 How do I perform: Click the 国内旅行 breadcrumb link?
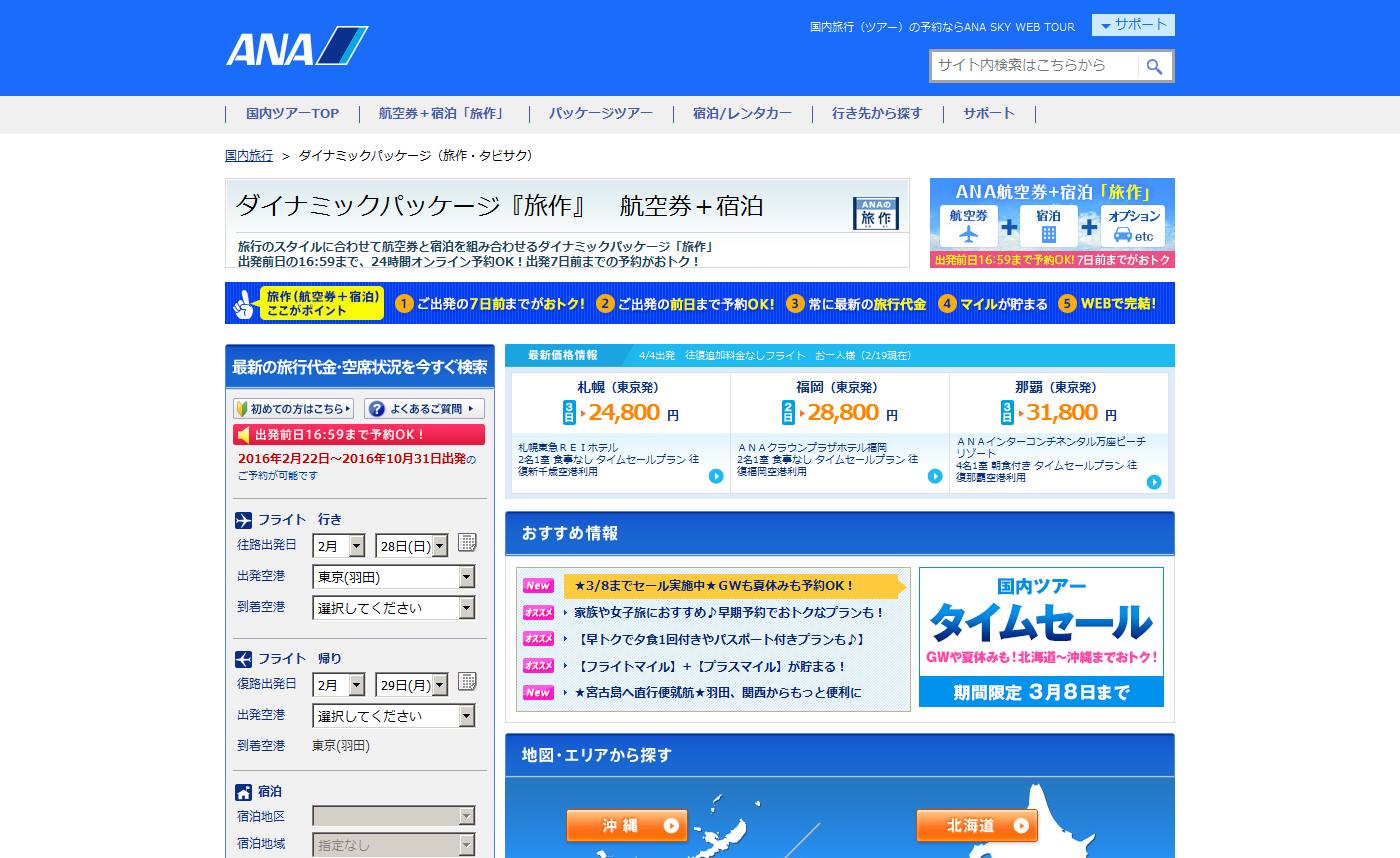(x=249, y=156)
